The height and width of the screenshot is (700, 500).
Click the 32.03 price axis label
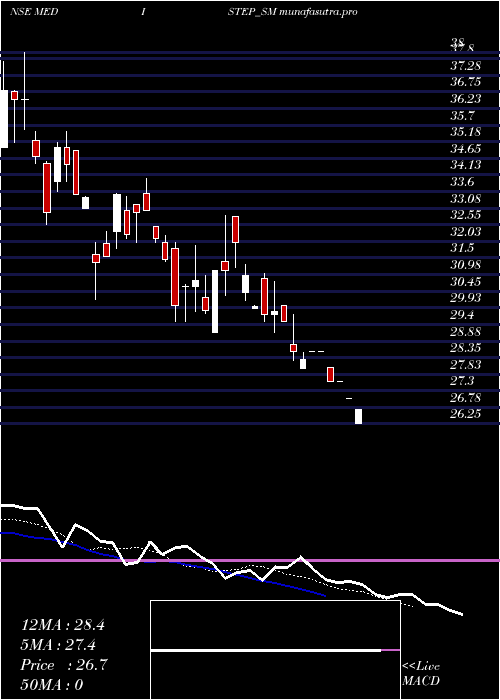click(x=465, y=231)
